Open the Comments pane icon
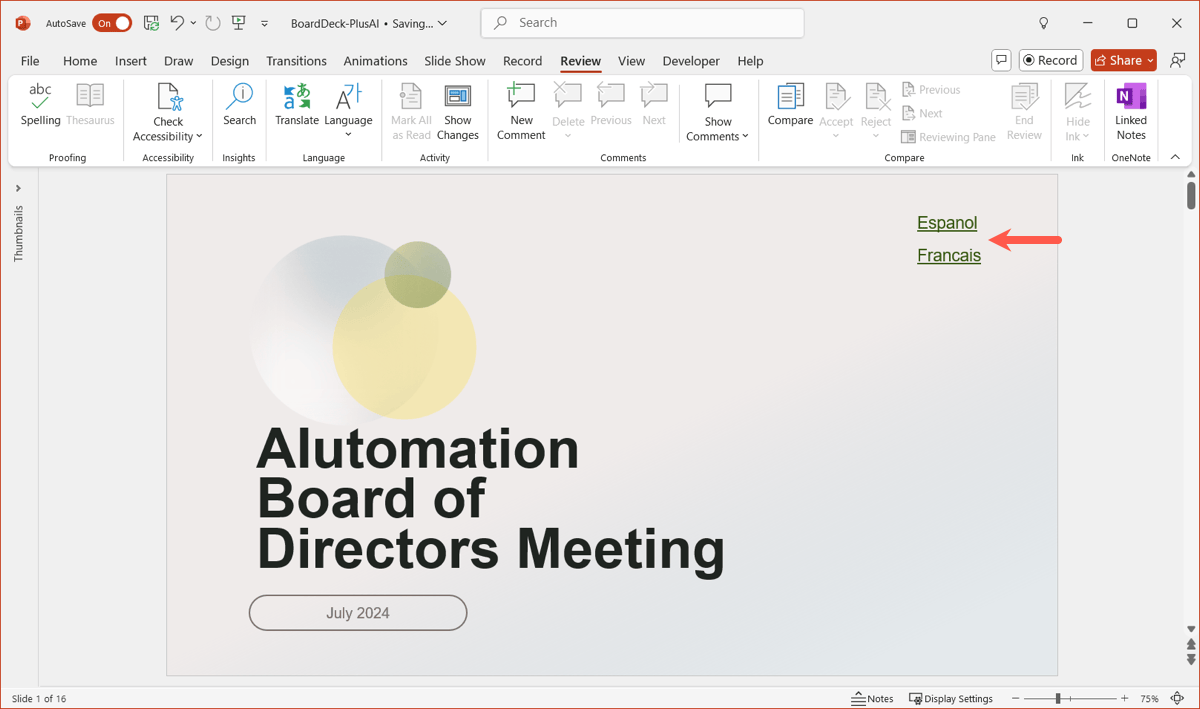 pos(1001,60)
